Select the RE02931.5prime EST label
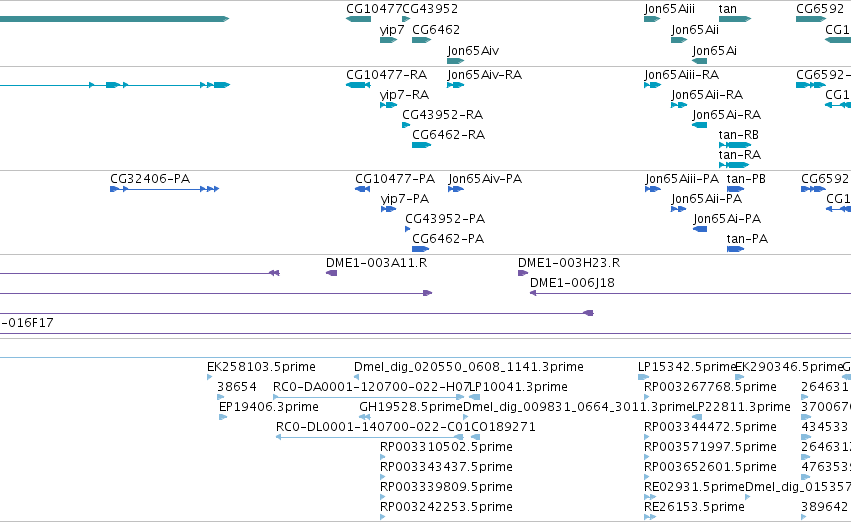The height and width of the screenshot is (522, 851). (x=694, y=487)
